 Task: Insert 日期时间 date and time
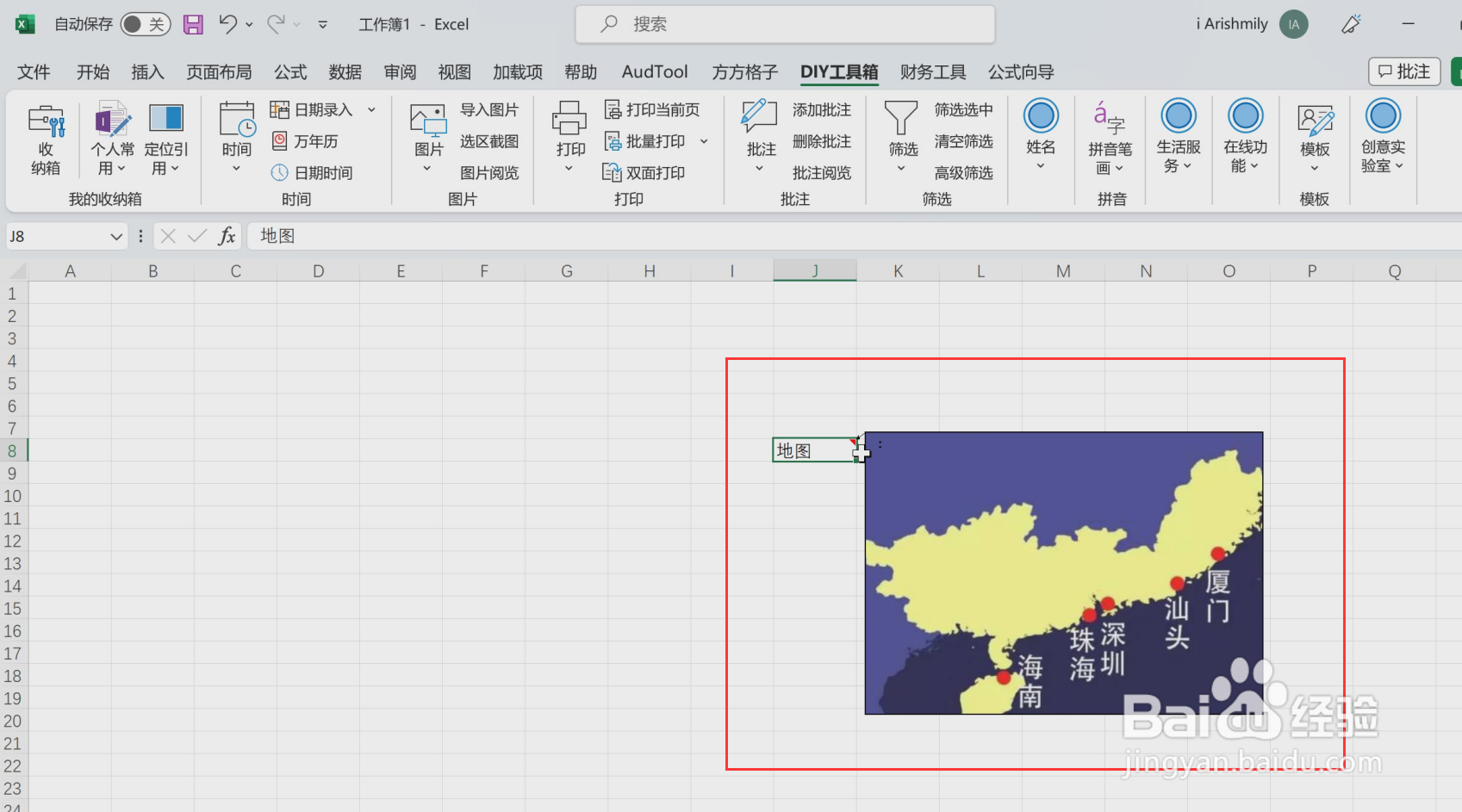[312, 173]
